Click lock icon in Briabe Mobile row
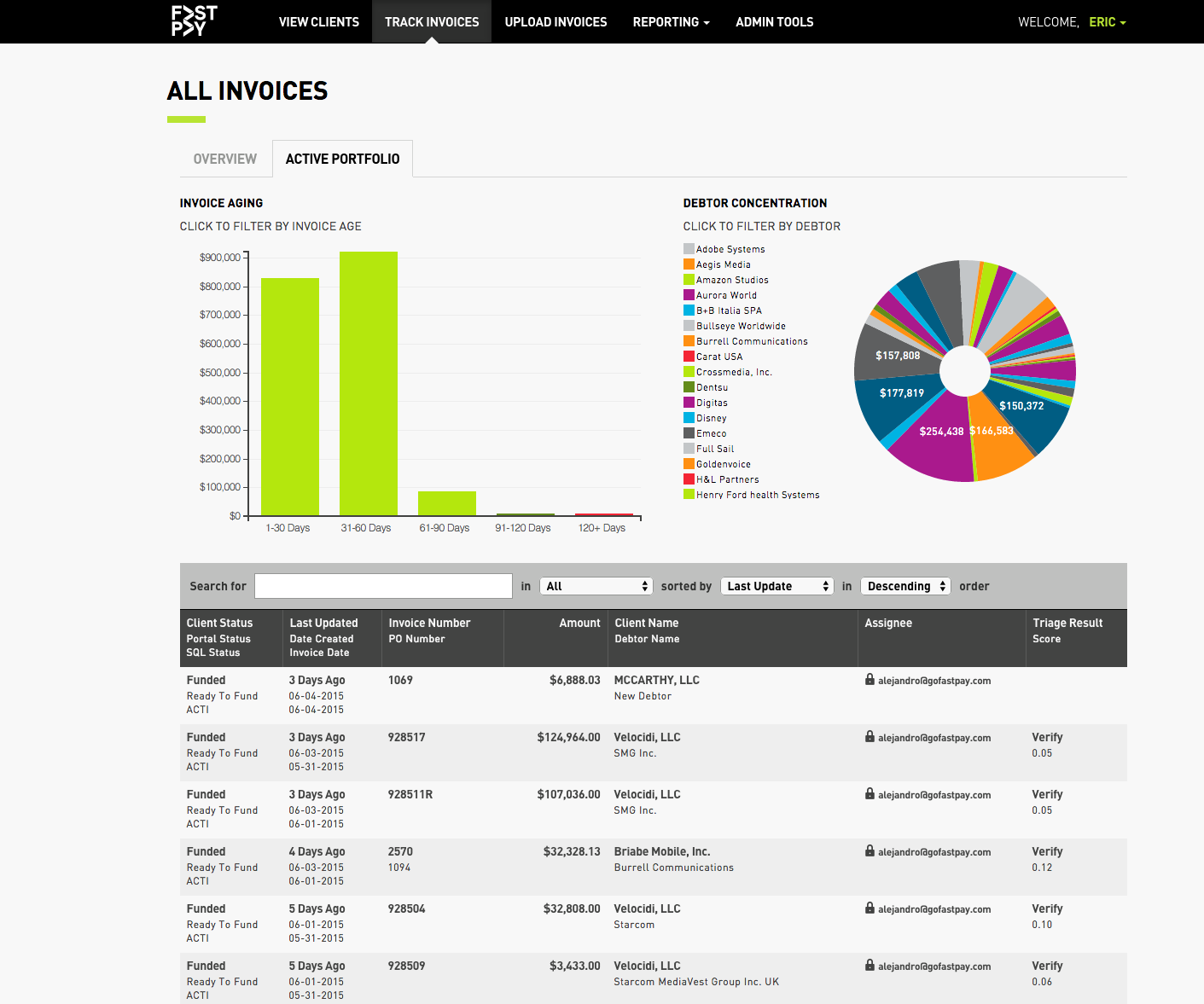1204x1004 pixels. pyautogui.click(x=870, y=851)
